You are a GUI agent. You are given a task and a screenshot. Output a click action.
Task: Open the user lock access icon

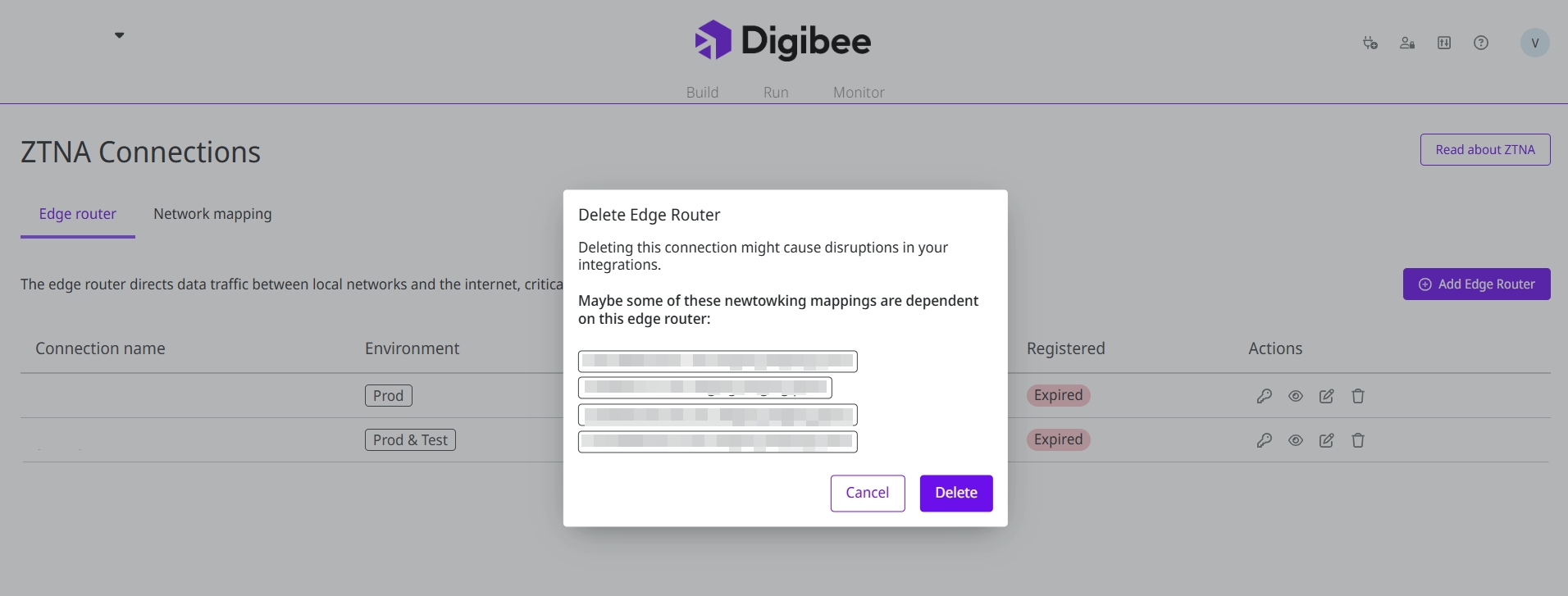(x=1407, y=43)
